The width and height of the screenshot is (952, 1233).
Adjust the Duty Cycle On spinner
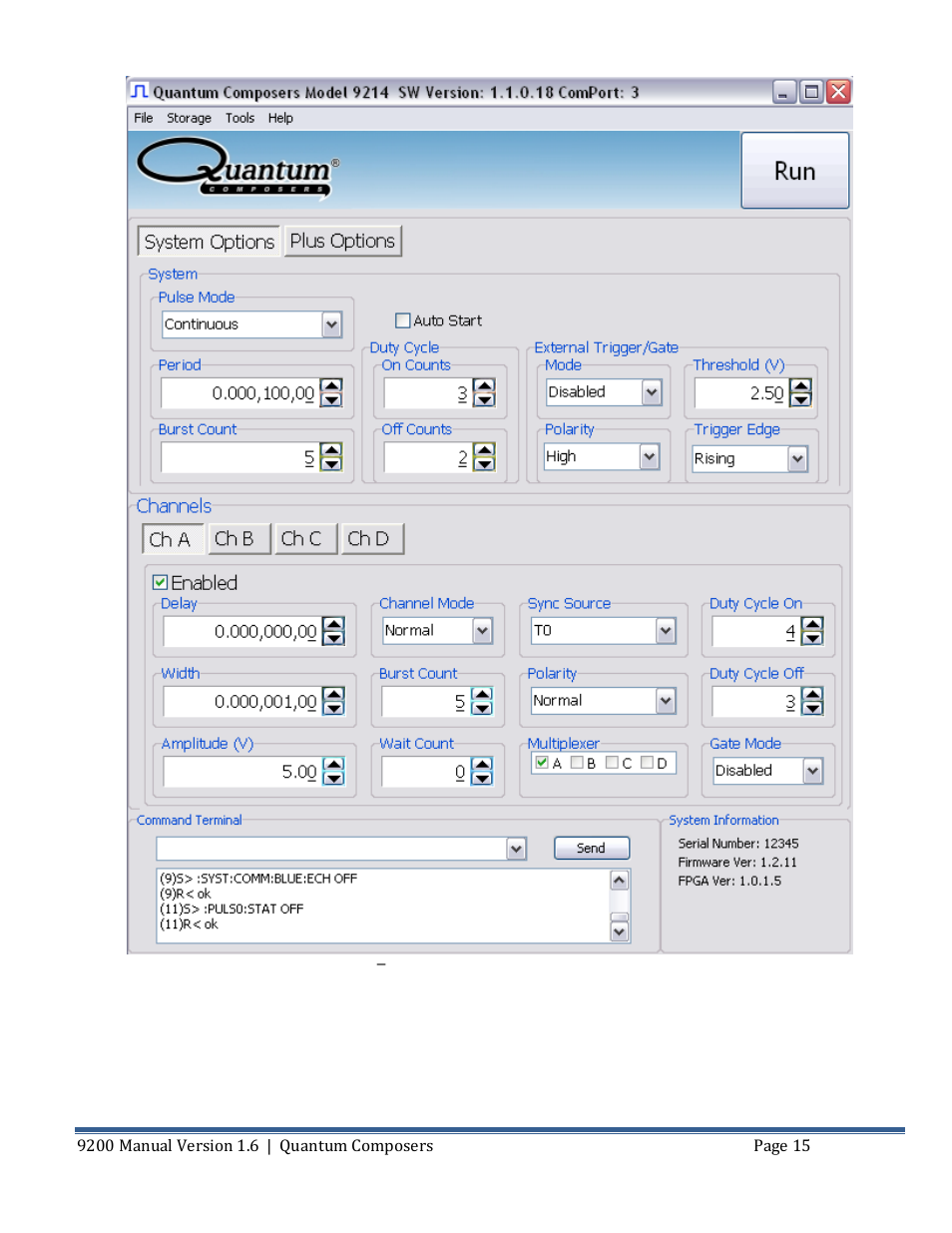point(813,631)
